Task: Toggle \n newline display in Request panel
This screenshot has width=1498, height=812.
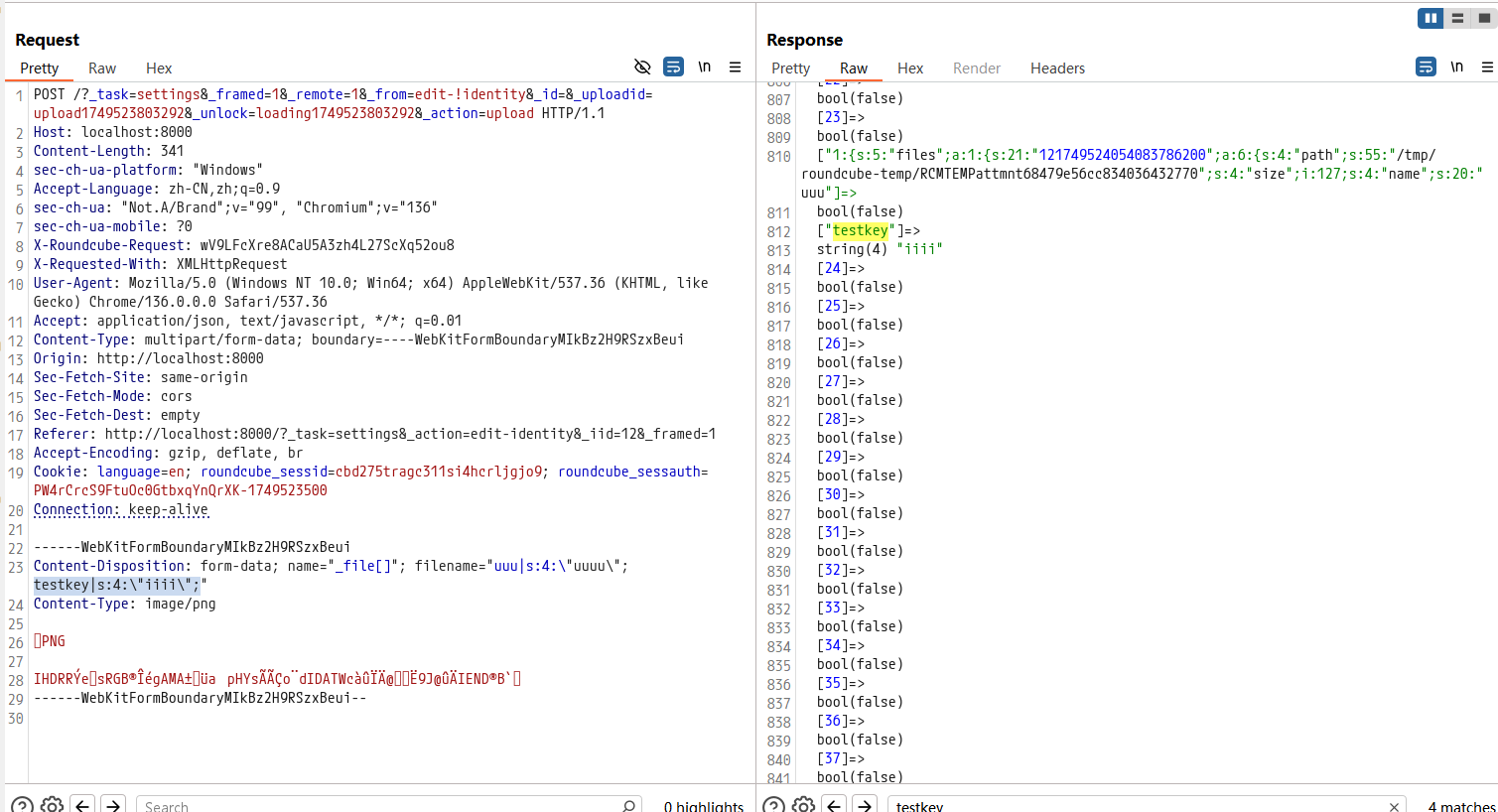Action: point(704,67)
